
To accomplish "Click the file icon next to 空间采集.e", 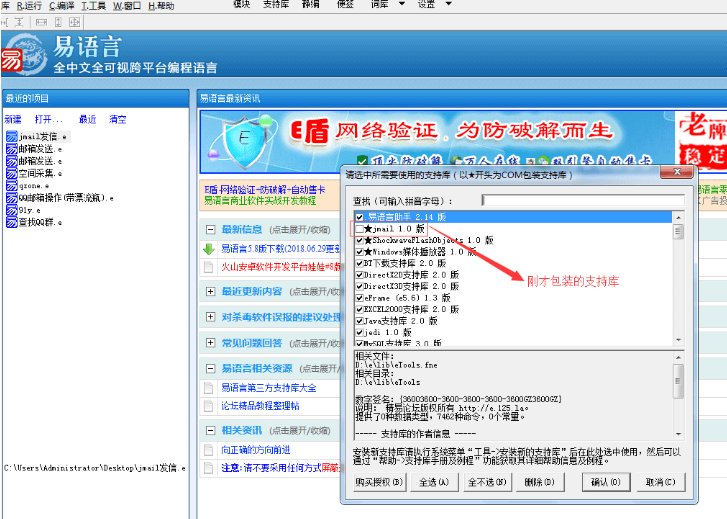I will 12,173.
